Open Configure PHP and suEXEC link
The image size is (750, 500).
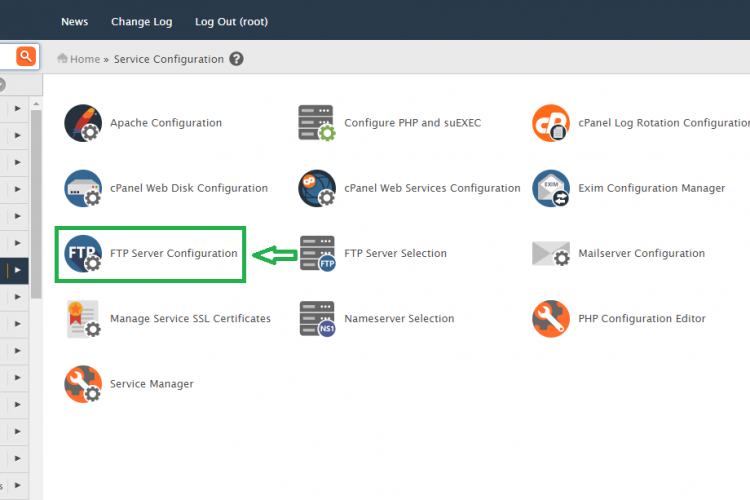click(x=413, y=123)
